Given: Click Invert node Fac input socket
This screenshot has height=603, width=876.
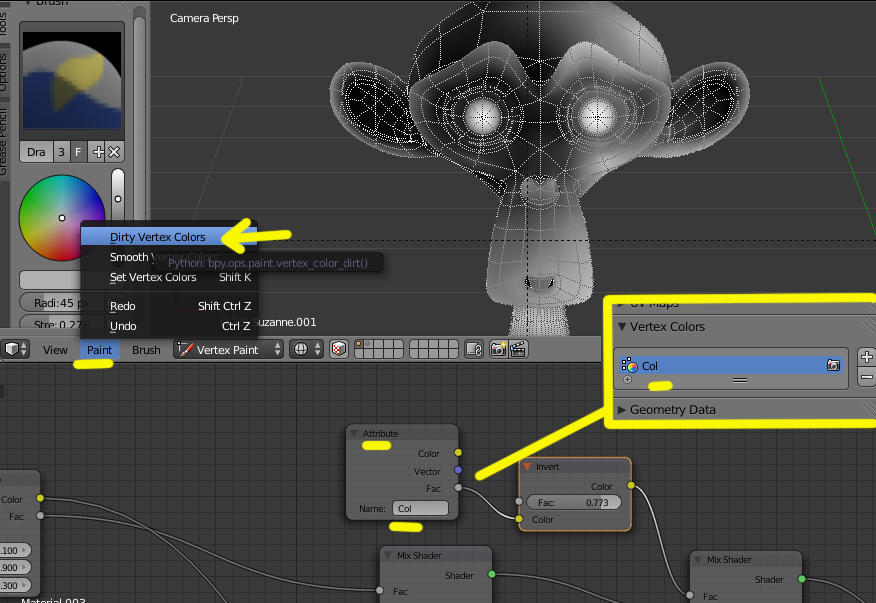Looking at the screenshot, I should (519, 502).
